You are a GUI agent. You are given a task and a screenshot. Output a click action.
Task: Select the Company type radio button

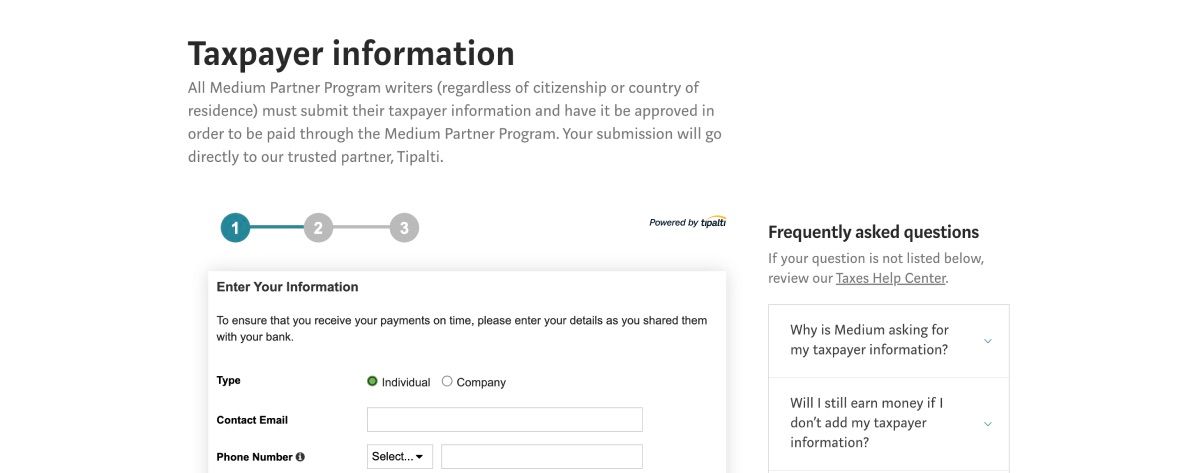[447, 381]
